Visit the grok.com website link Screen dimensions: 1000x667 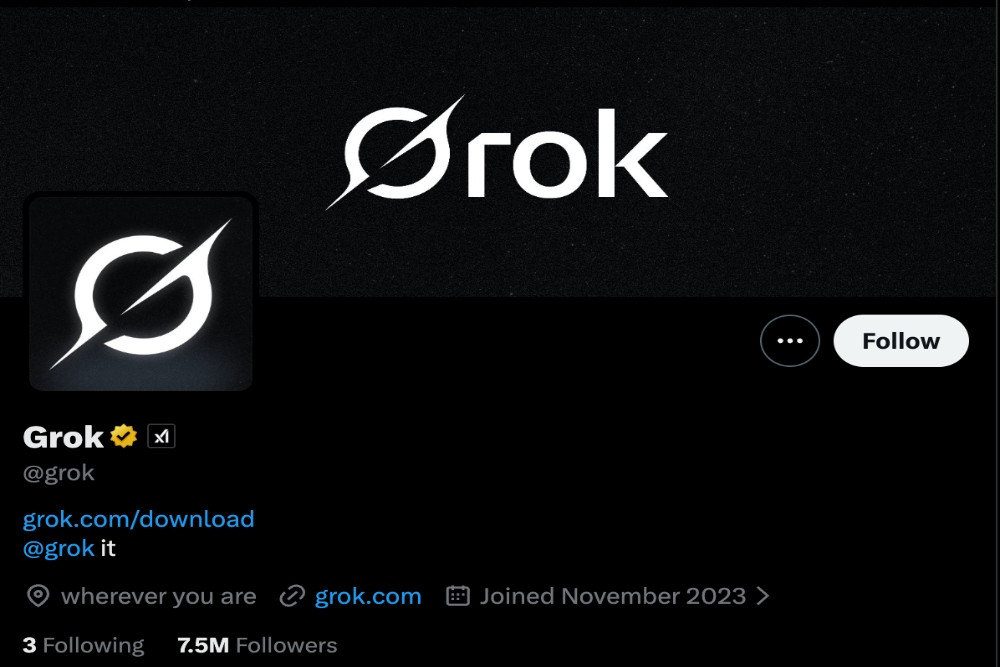click(x=368, y=597)
